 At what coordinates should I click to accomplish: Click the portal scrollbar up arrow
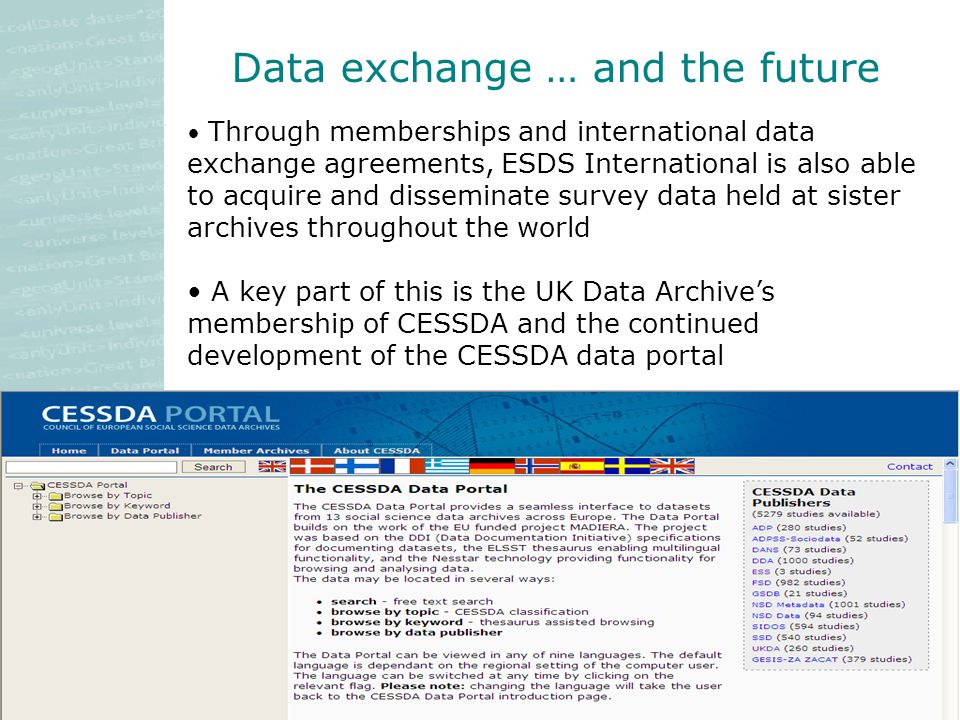(x=950, y=465)
